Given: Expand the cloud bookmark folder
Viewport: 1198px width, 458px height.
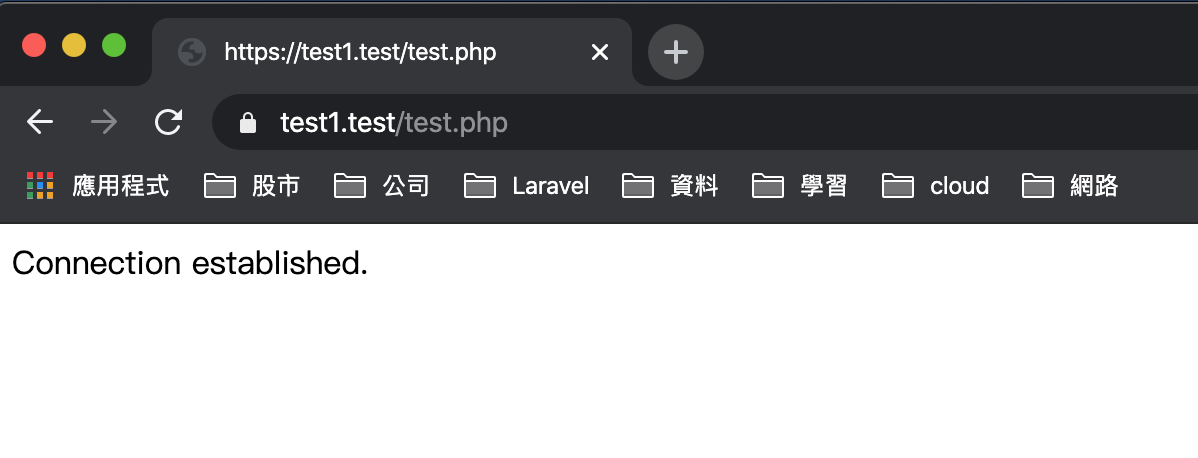Looking at the screenshot, I should [936, 186].
